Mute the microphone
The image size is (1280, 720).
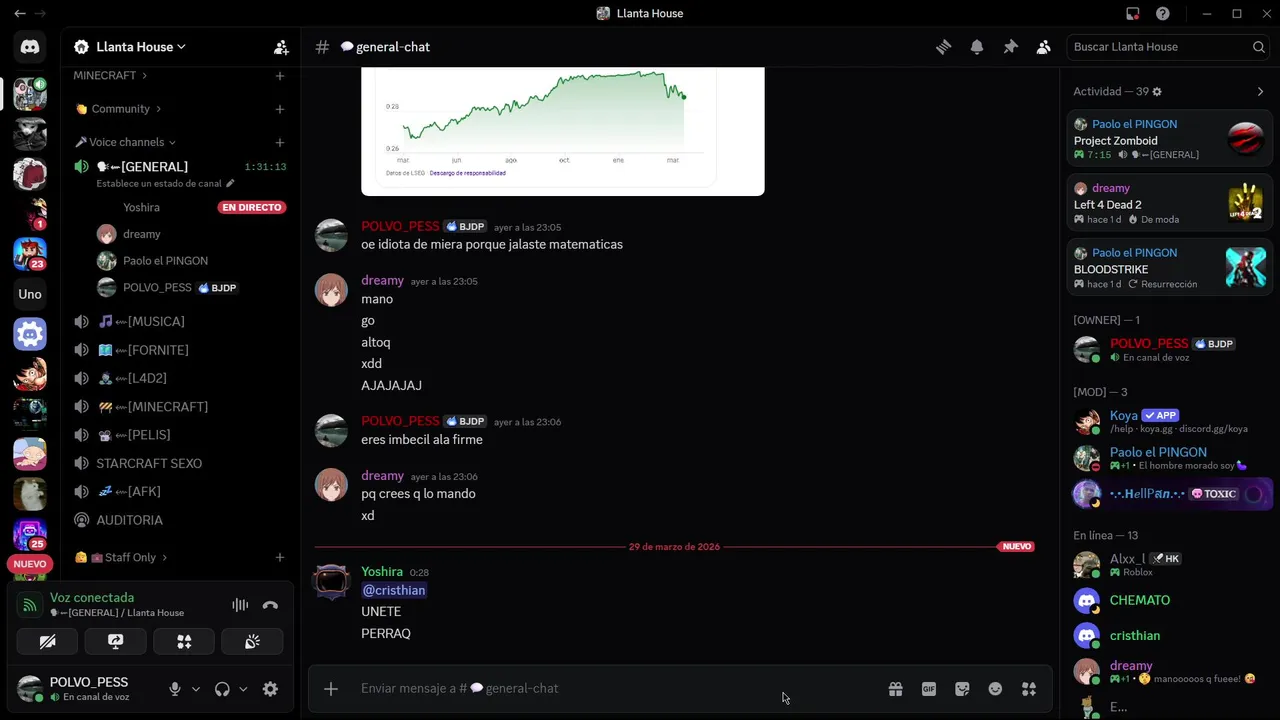(x=175, y=689)
